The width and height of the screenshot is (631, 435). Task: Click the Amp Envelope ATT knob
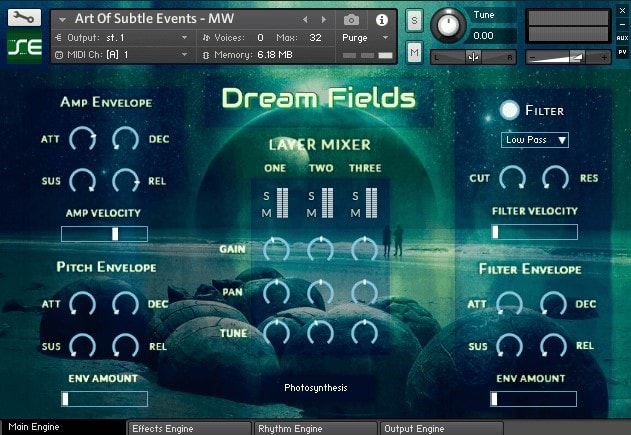82,139
